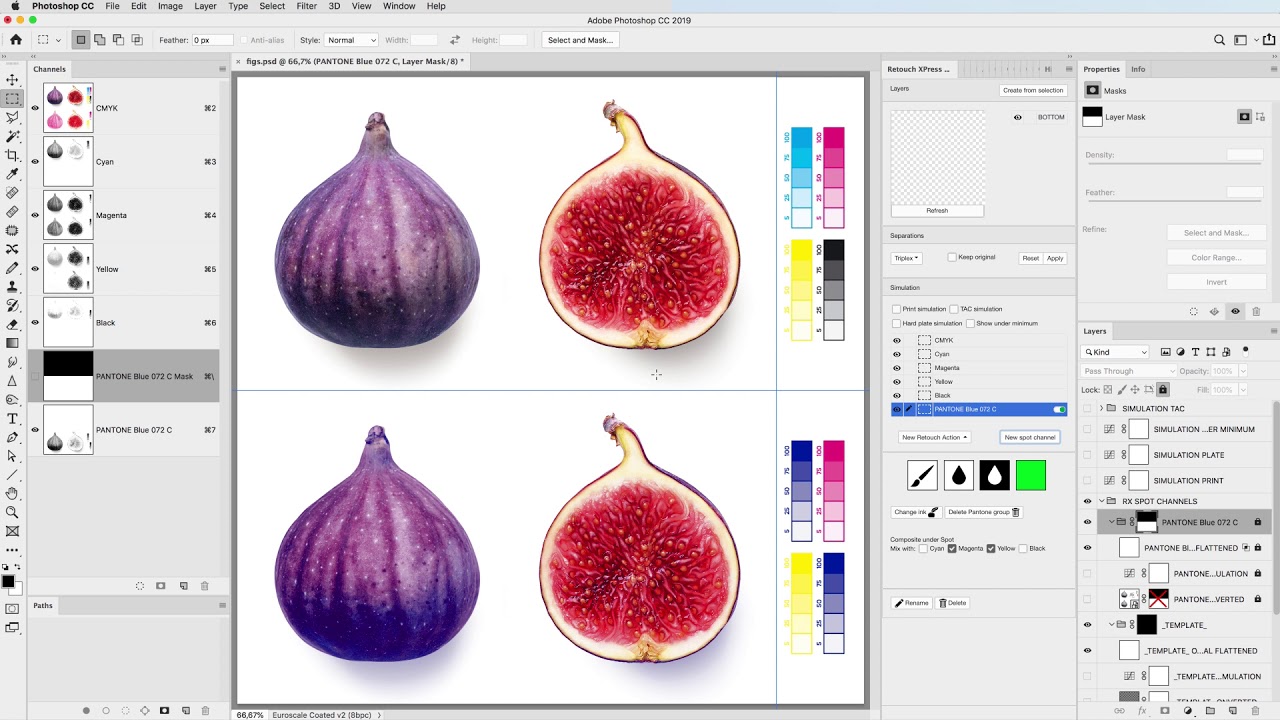Click the layer mask icon in Properties

pyautogui.click(x=1244, y=117)
